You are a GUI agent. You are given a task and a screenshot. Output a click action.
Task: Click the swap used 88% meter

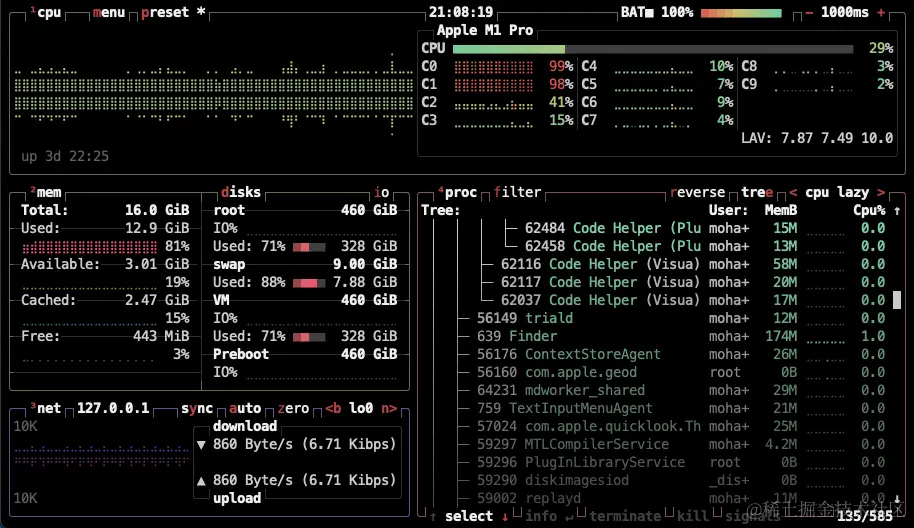pyautogui.click(x=309, y=283)
